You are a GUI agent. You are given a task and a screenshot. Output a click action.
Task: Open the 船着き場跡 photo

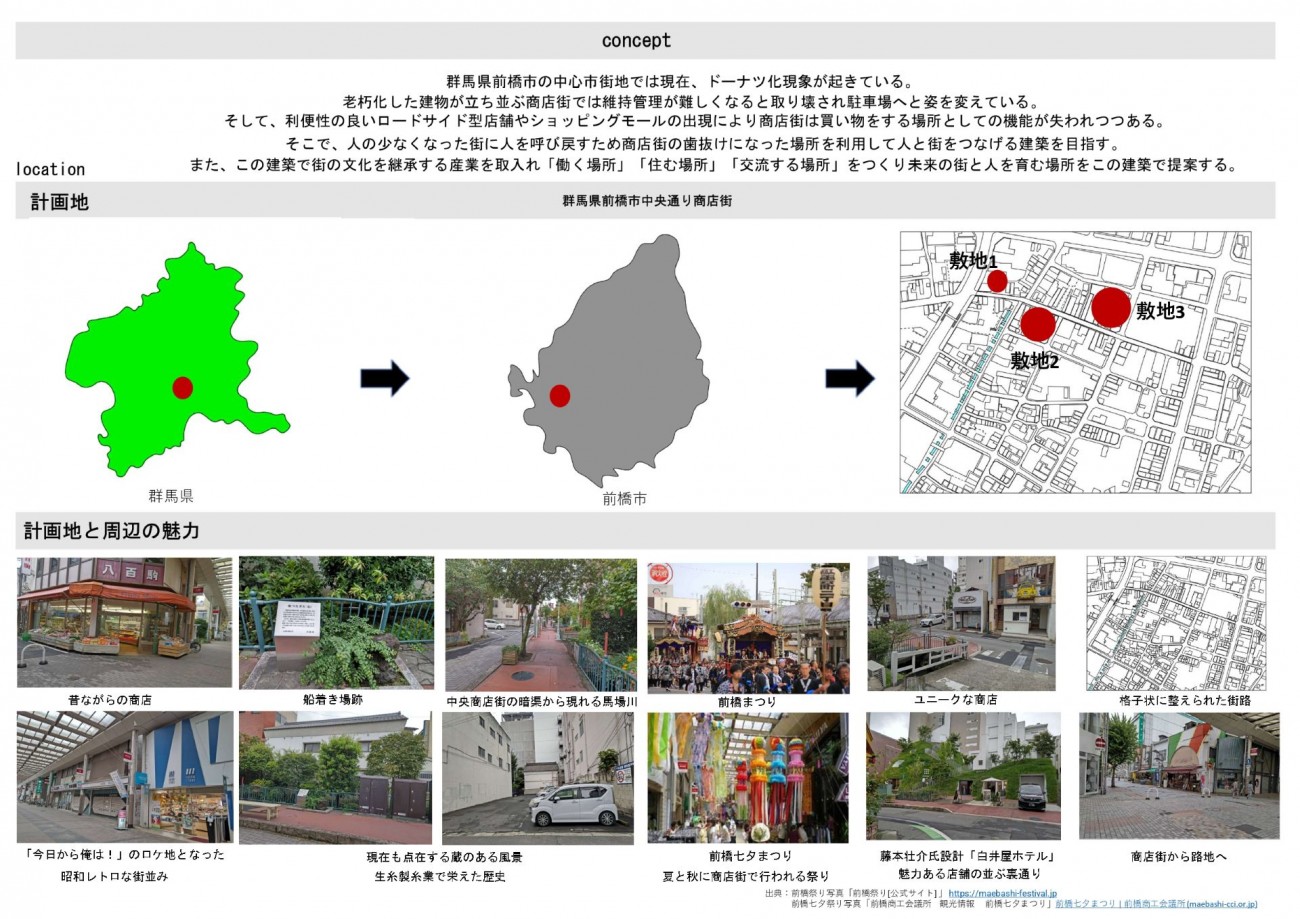pyautogui.click(x=336, y=622)
